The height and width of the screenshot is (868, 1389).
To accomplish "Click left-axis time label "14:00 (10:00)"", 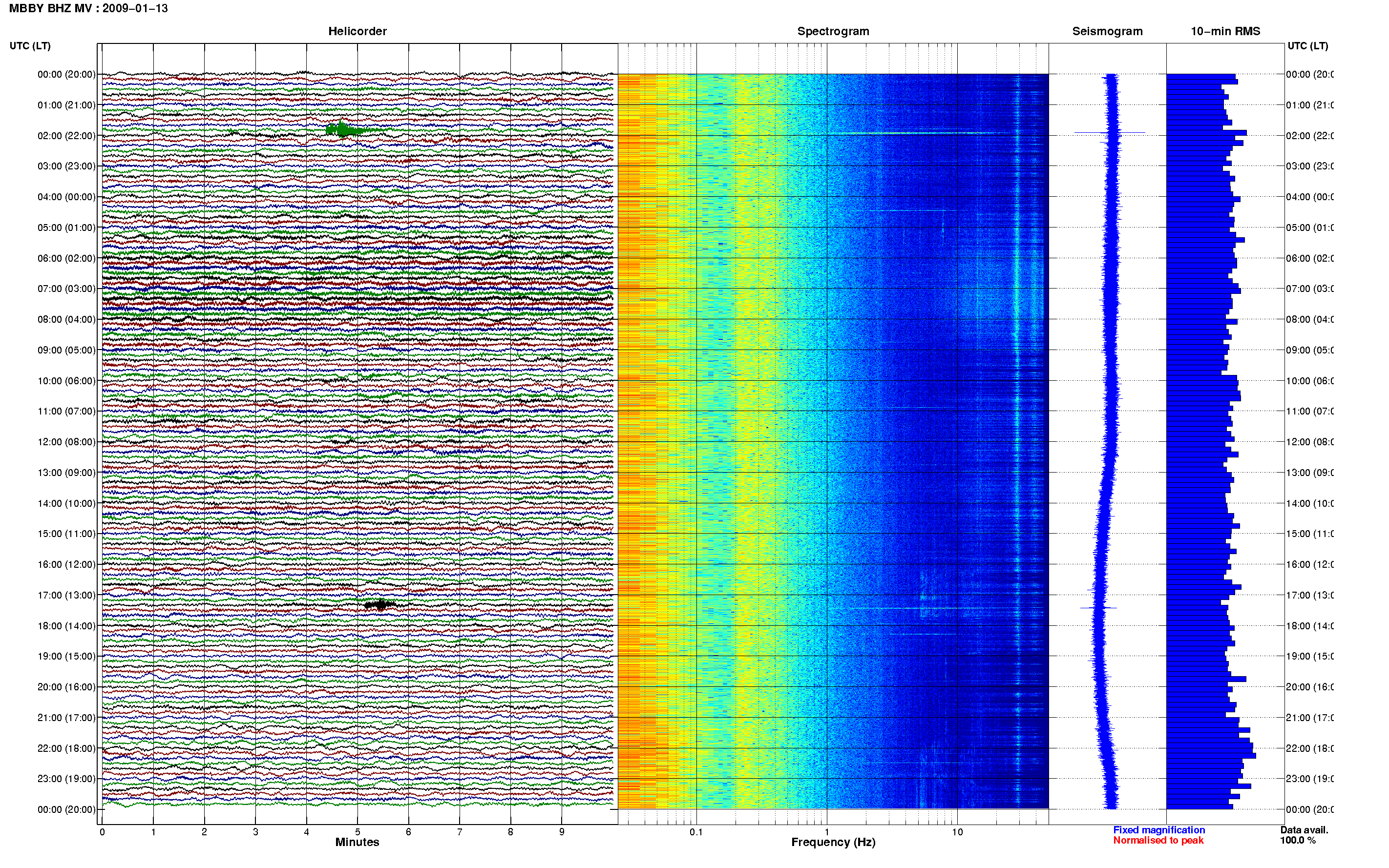I will pos(66,503).
